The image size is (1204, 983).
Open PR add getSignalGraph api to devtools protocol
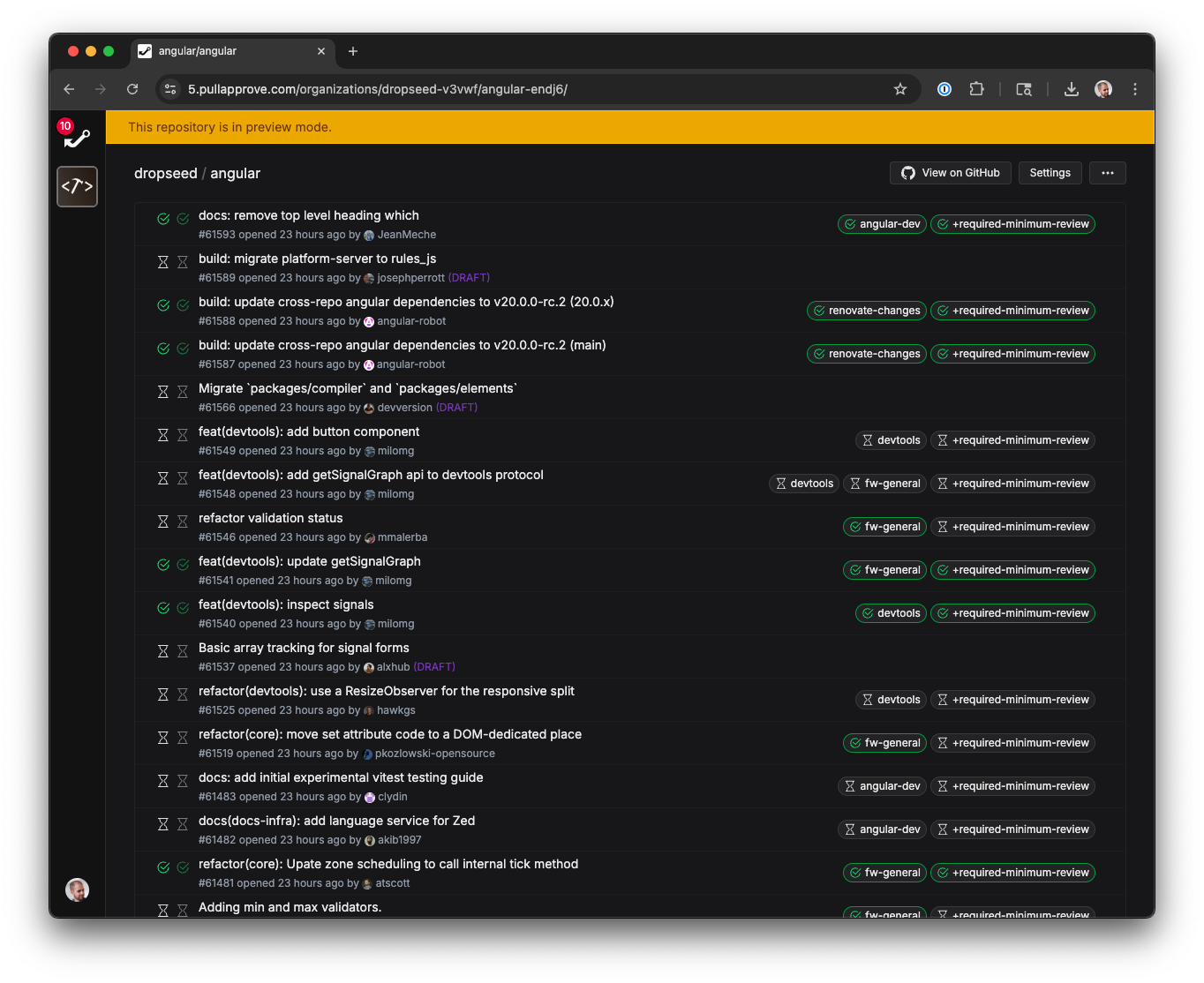click(x=371, y=475)
